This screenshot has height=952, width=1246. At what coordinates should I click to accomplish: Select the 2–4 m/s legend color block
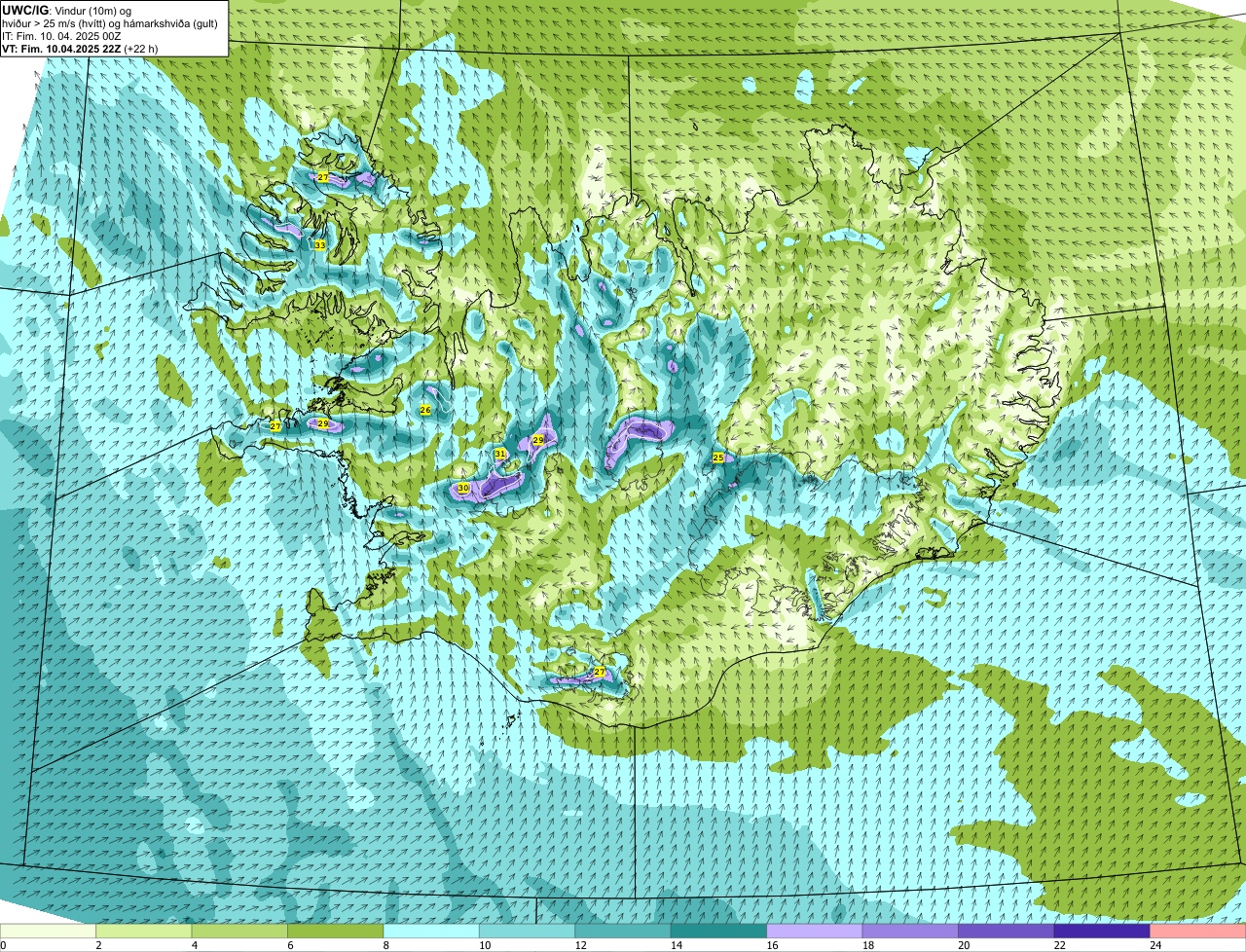pyautogui.click(x=144, y=931)
